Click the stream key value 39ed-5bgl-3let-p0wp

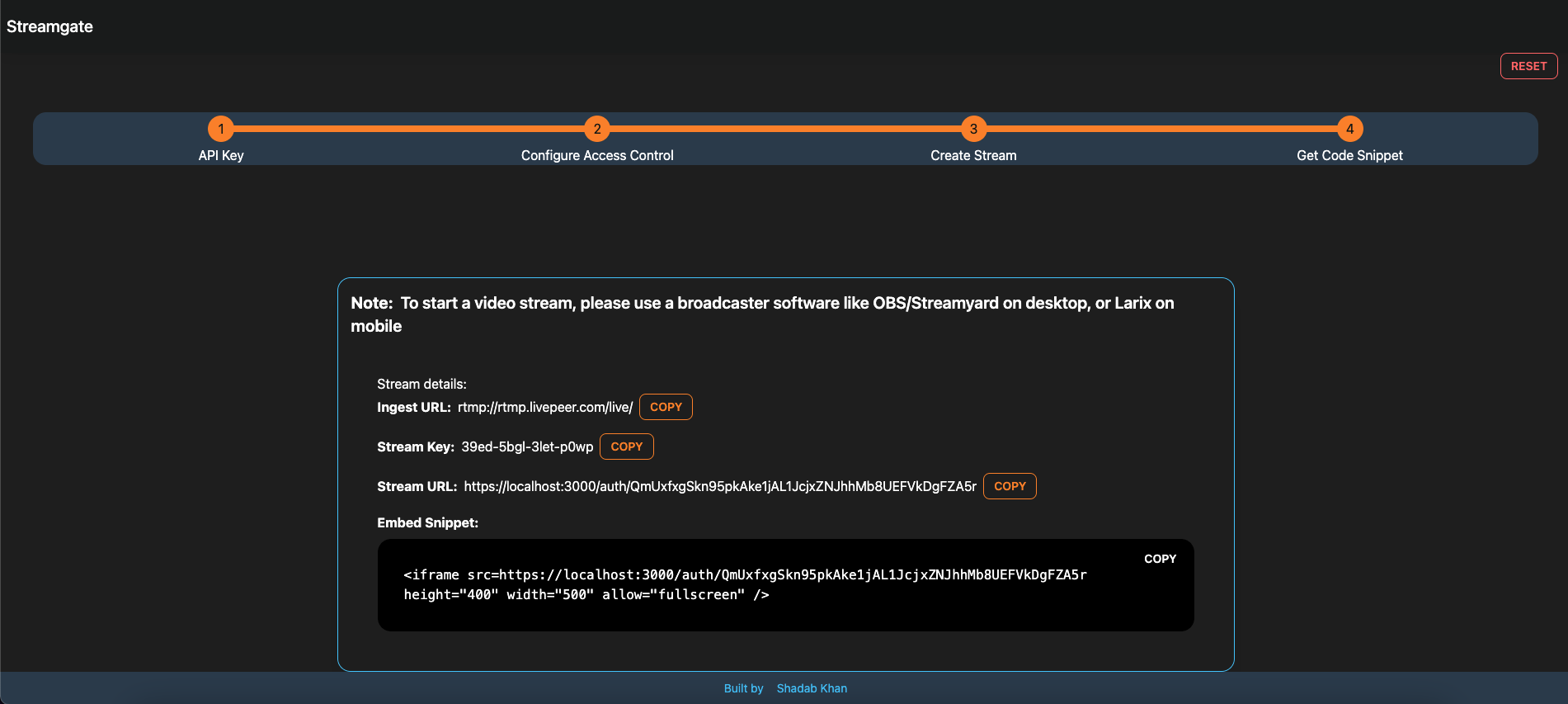pyautogui.click(x=527, y=446)
